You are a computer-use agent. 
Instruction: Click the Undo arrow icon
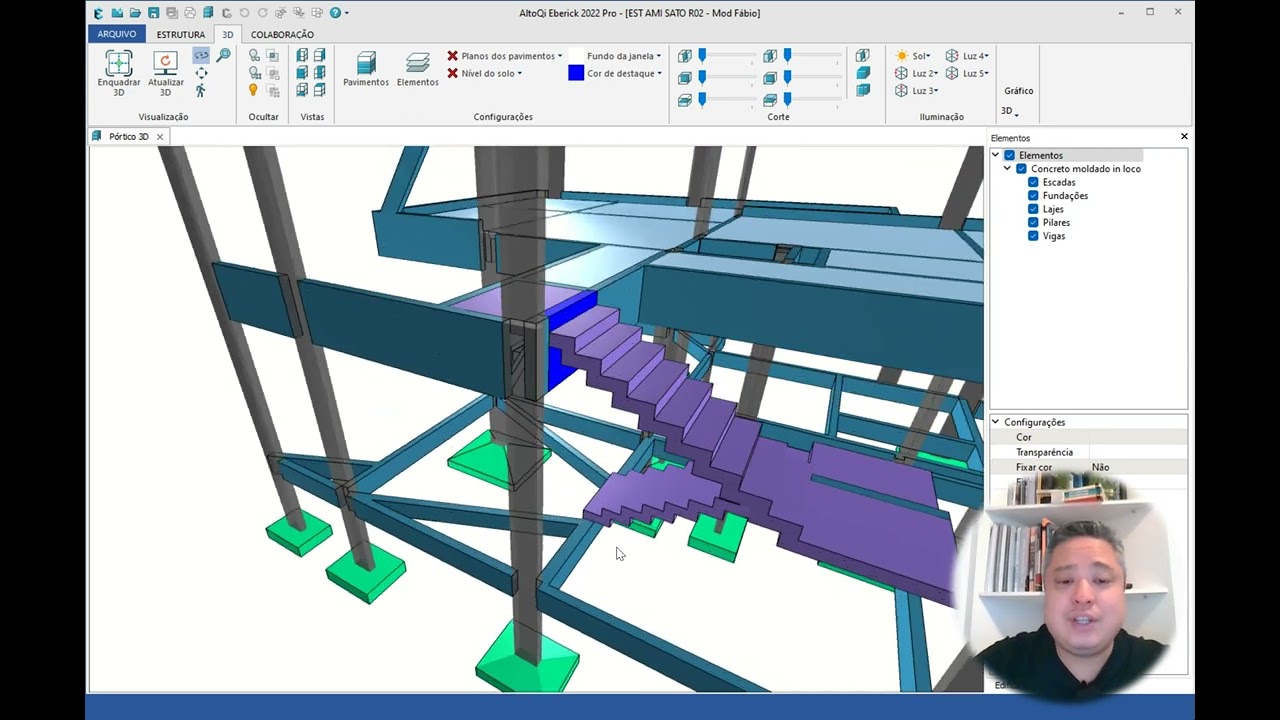click(244, 13)
